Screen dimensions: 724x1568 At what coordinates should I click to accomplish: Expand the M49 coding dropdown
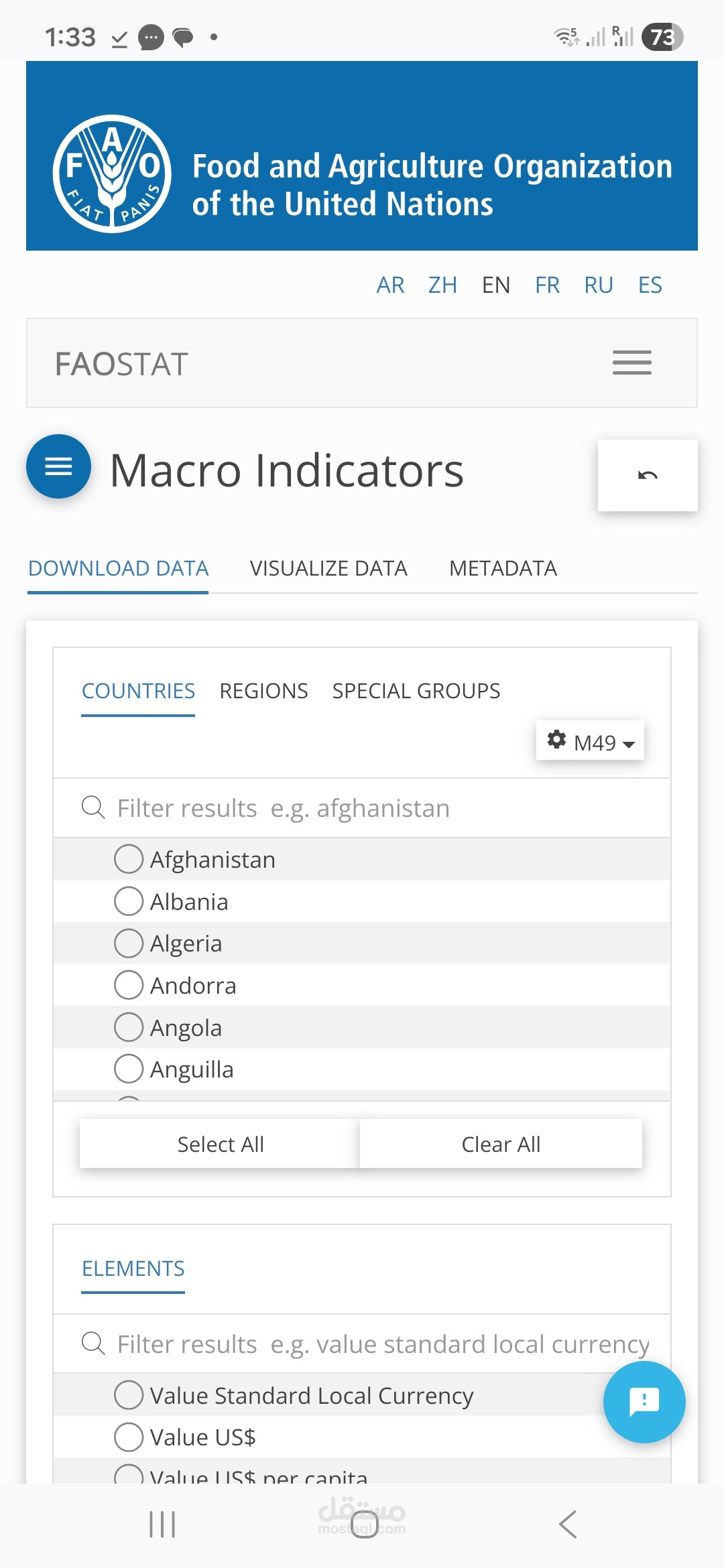[590, 741]
